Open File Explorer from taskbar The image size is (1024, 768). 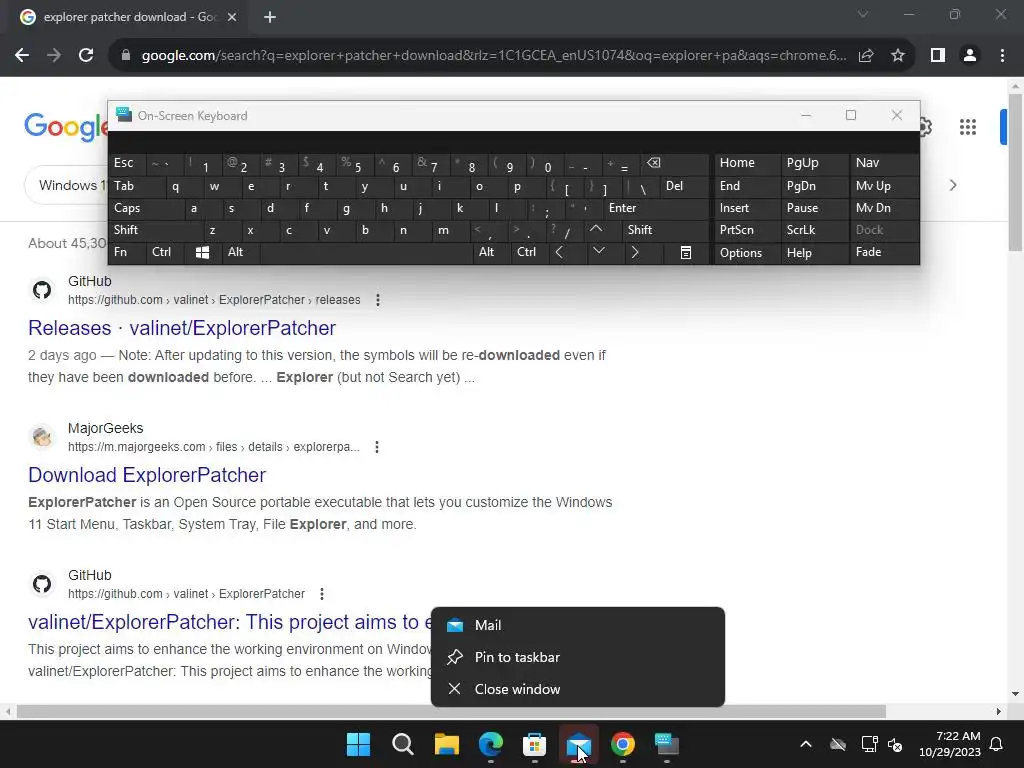[x=447, y=744]
